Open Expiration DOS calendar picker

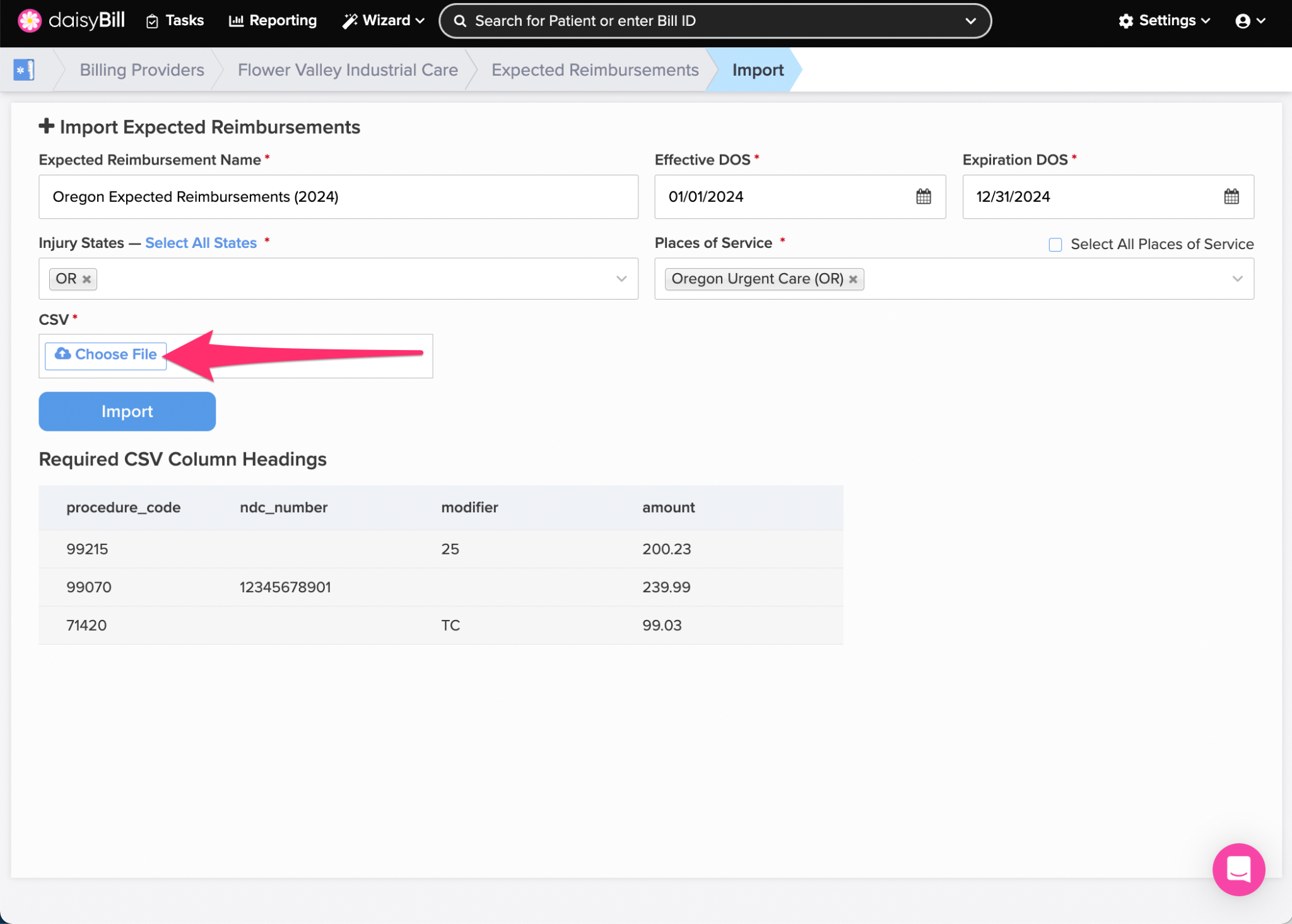[1231, 197]
